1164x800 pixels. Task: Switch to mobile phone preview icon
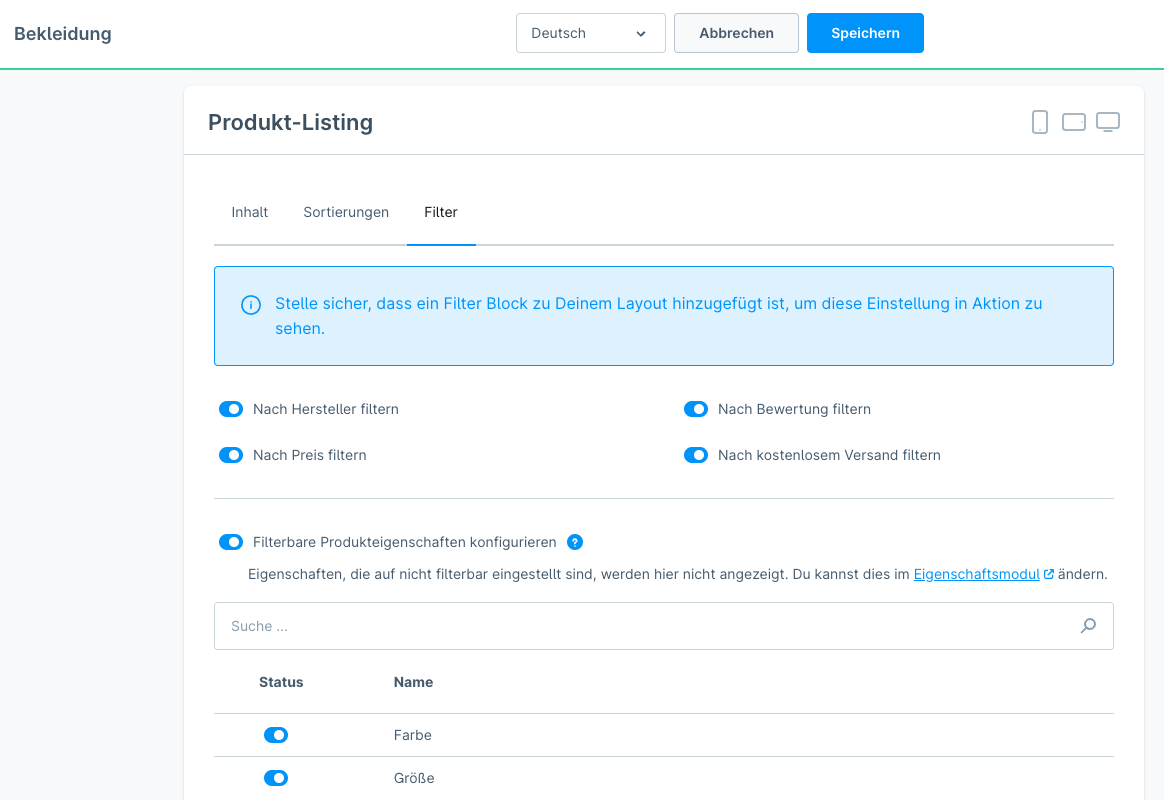click(x=1040, y=122)
